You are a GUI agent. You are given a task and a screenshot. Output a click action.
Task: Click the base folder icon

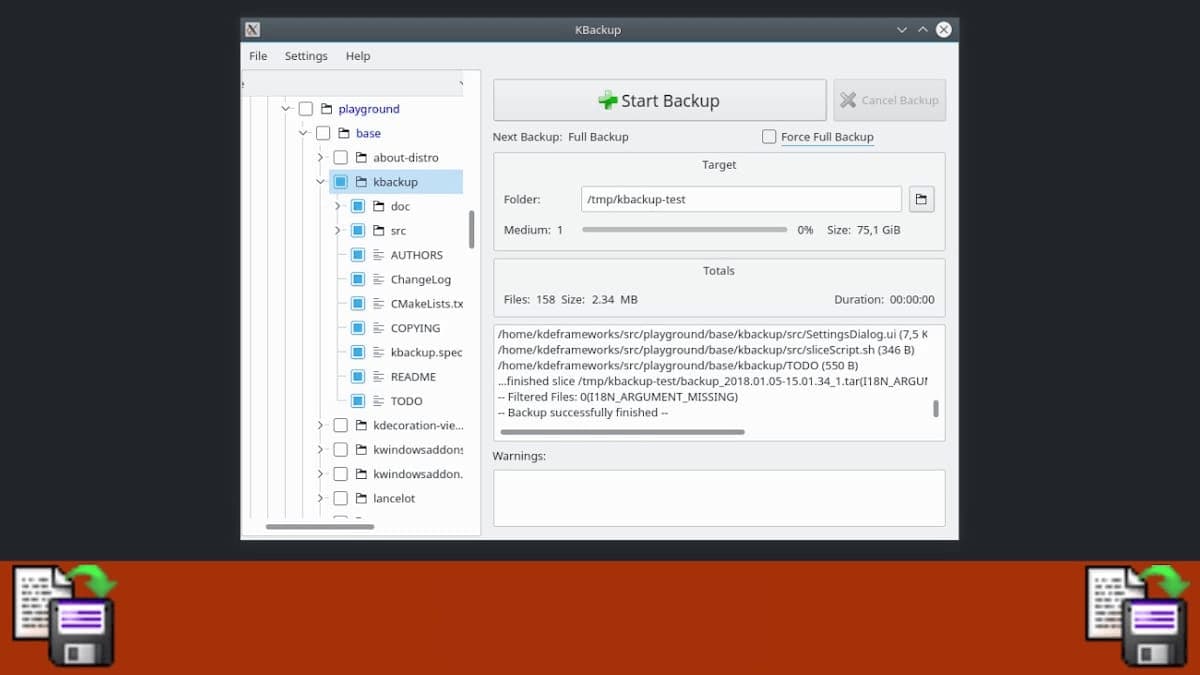click(x=343, y=133)
